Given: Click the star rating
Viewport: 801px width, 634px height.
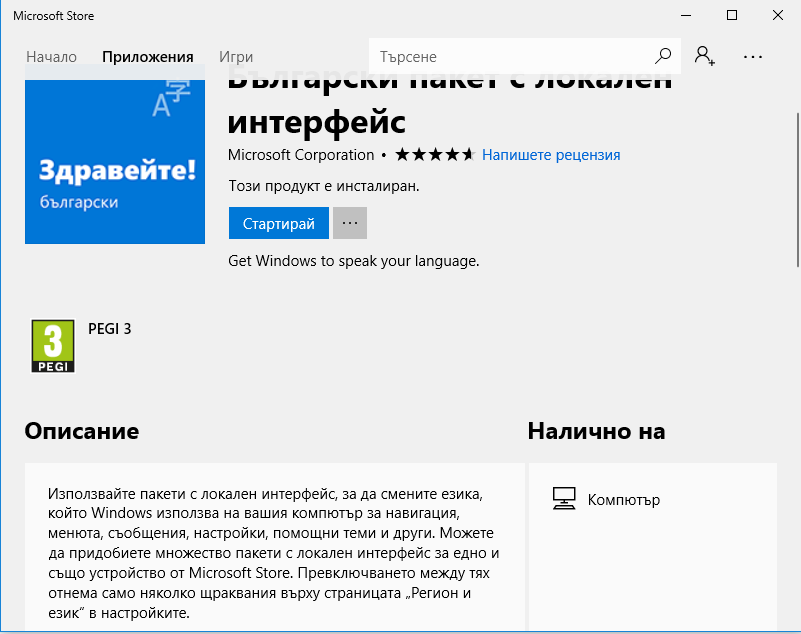Looking at the screenshot, I should 435,154.
